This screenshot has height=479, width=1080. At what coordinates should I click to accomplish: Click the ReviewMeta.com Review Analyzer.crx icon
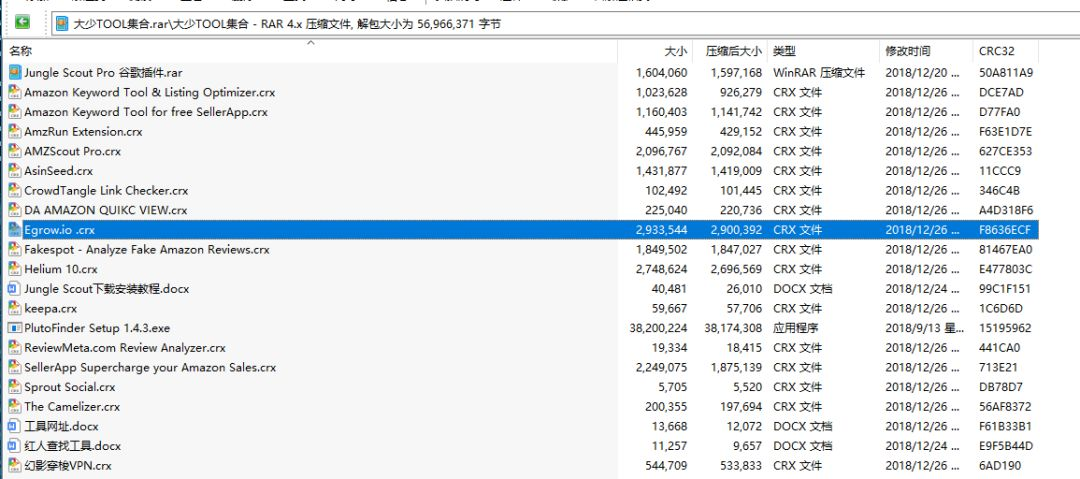[x=14, y=347]
